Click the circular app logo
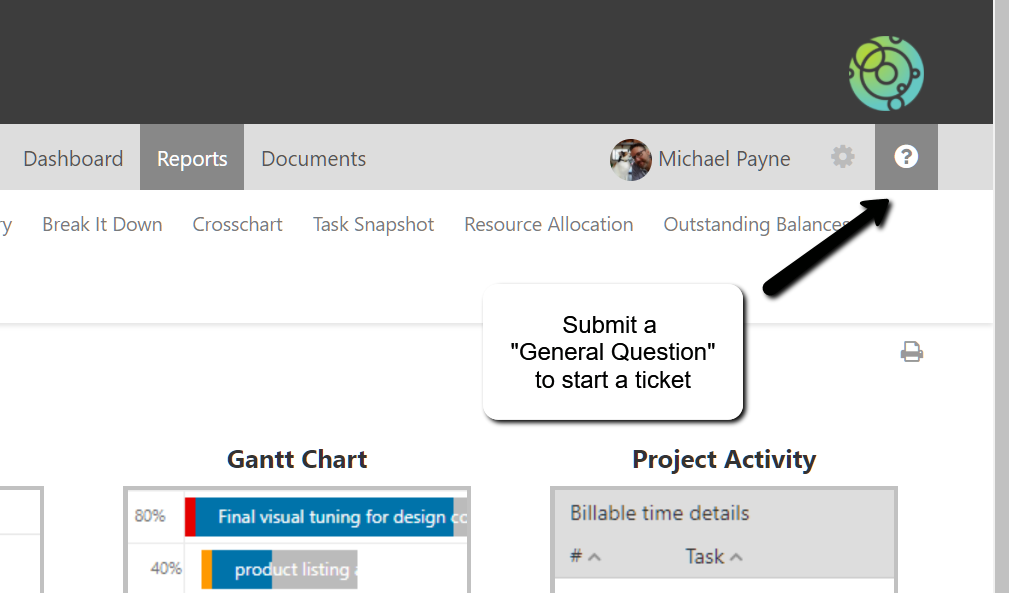This screenshot has height=593, width=1009. tap(886, 73)
